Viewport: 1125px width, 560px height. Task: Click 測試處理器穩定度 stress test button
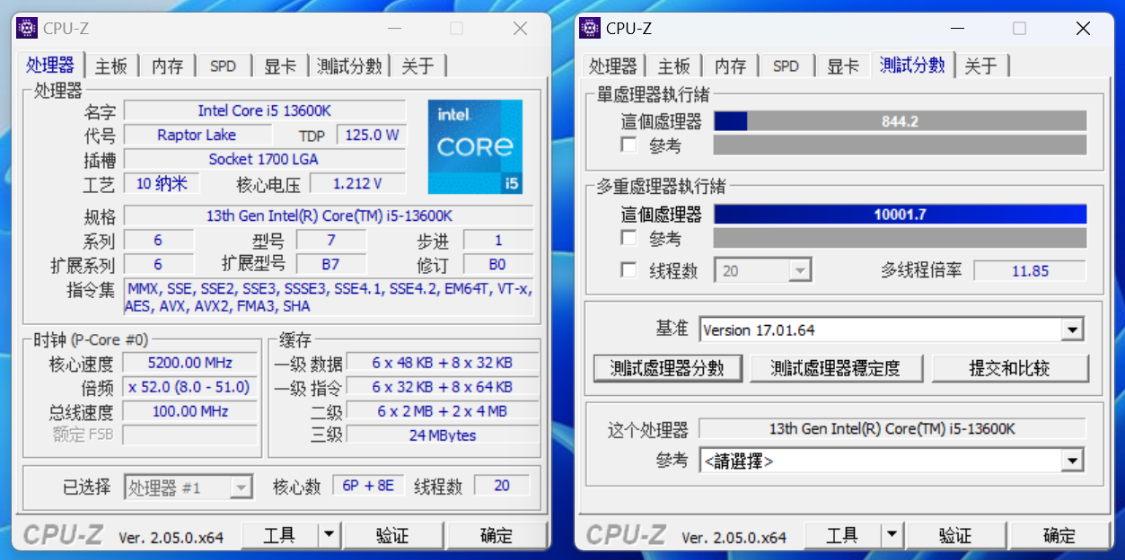(834, 369)
